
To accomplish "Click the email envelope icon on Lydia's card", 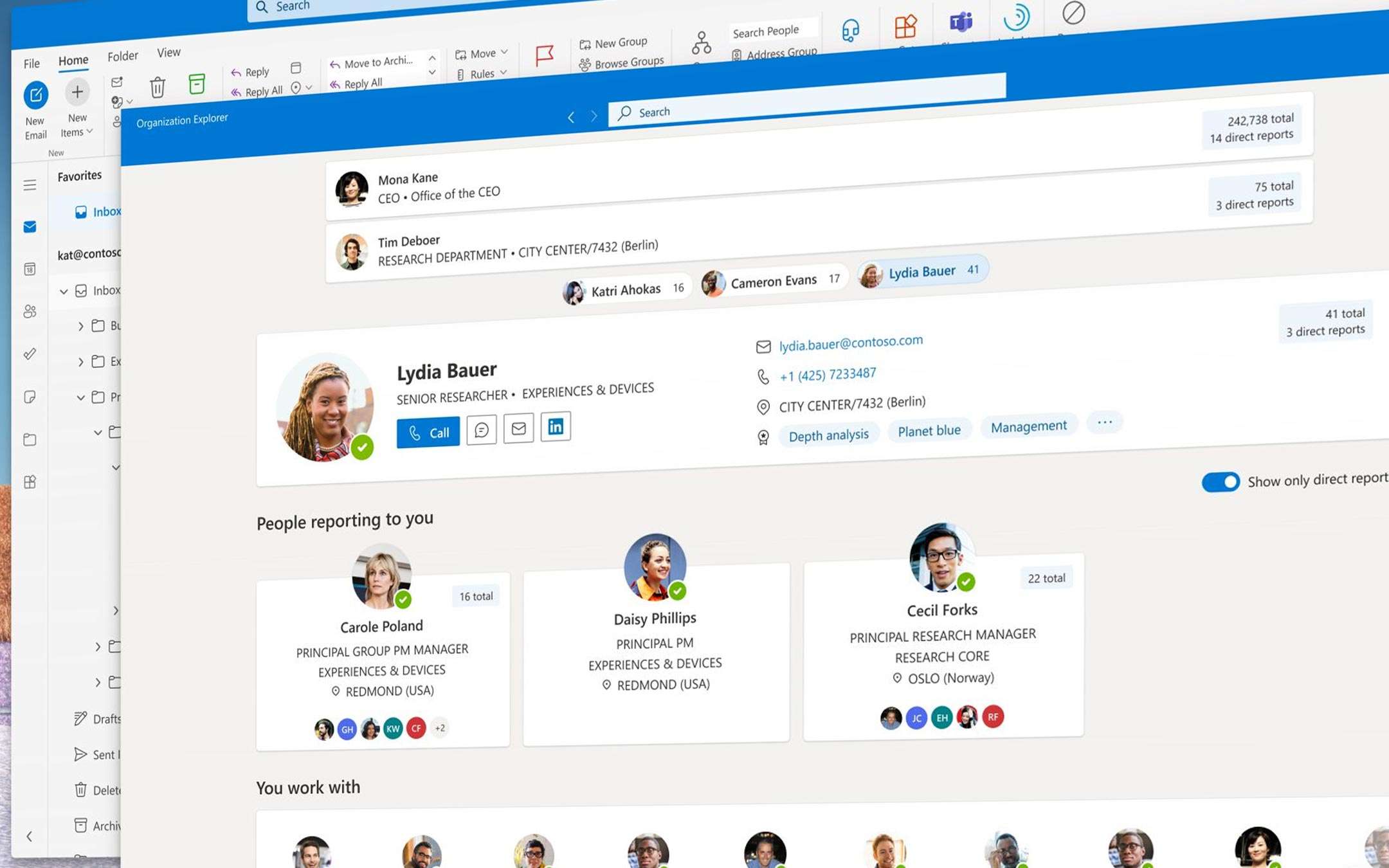I will pos(518,428).
